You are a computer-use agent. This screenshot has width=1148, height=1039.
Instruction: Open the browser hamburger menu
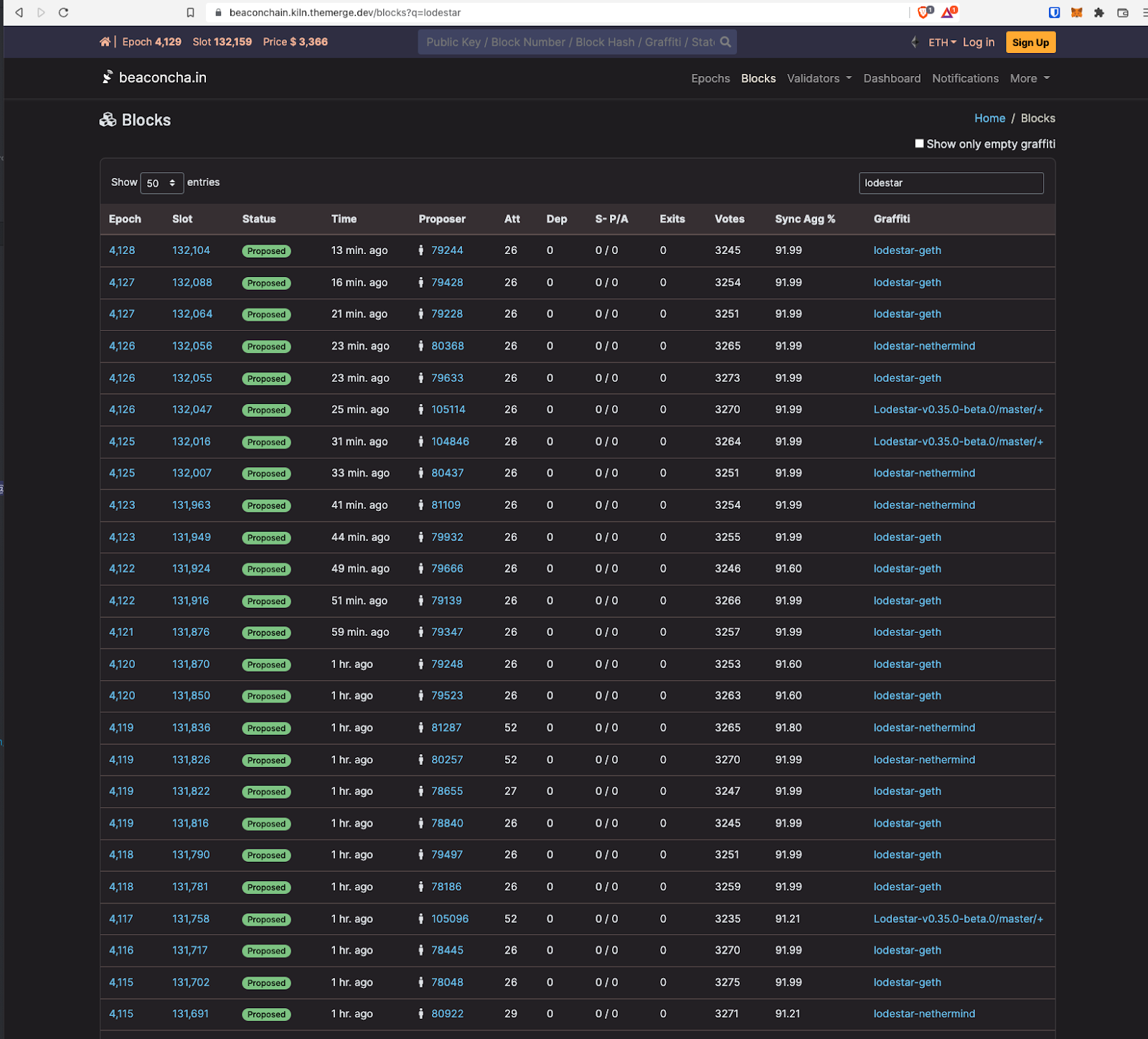pyautogui.click(x=1144, y=12)
